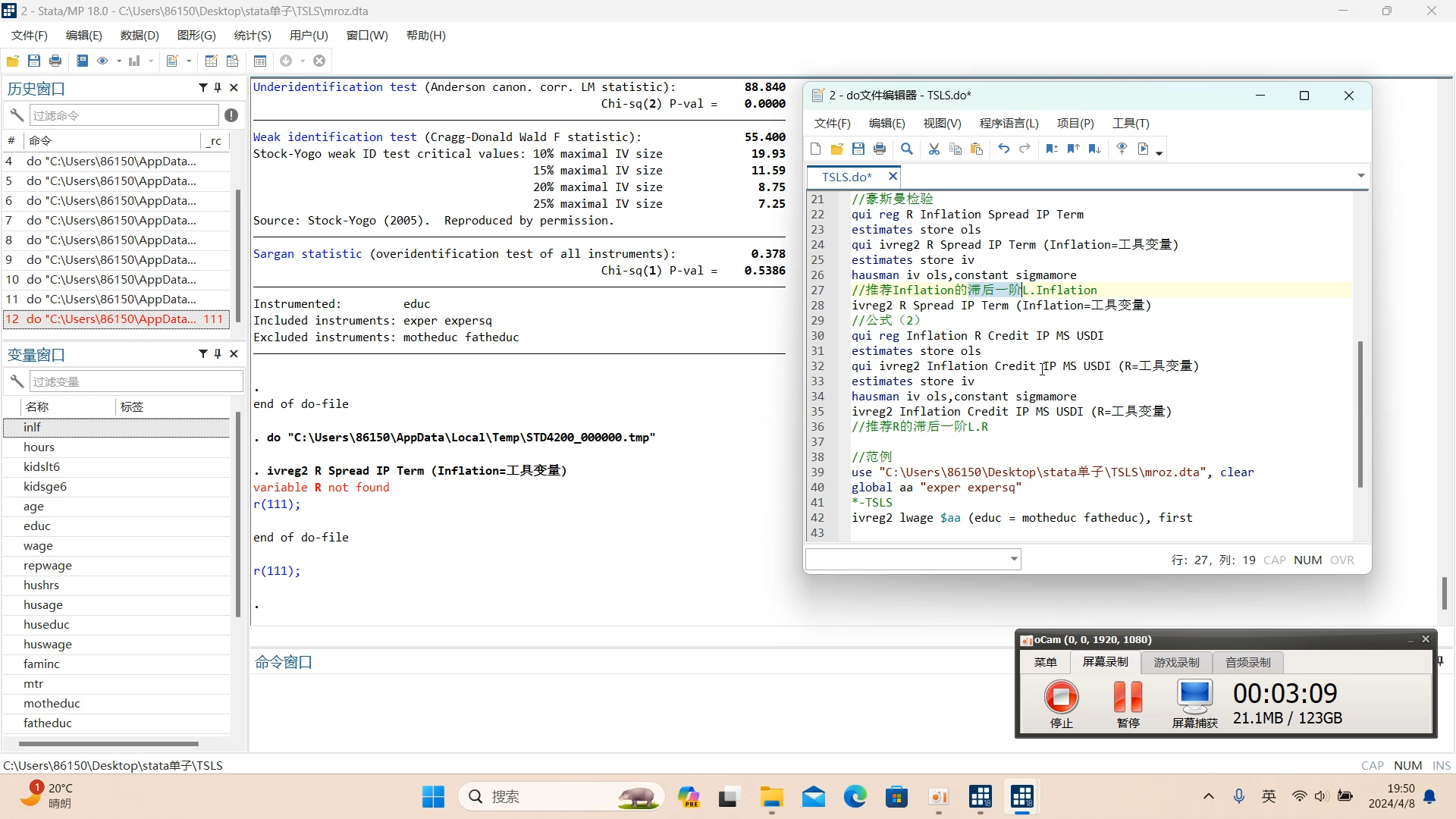The height and width of the screenshot is (819, 1456).
Task: Click the Find magnifier icon in do-file editor
Action: (x=906, y=149)
